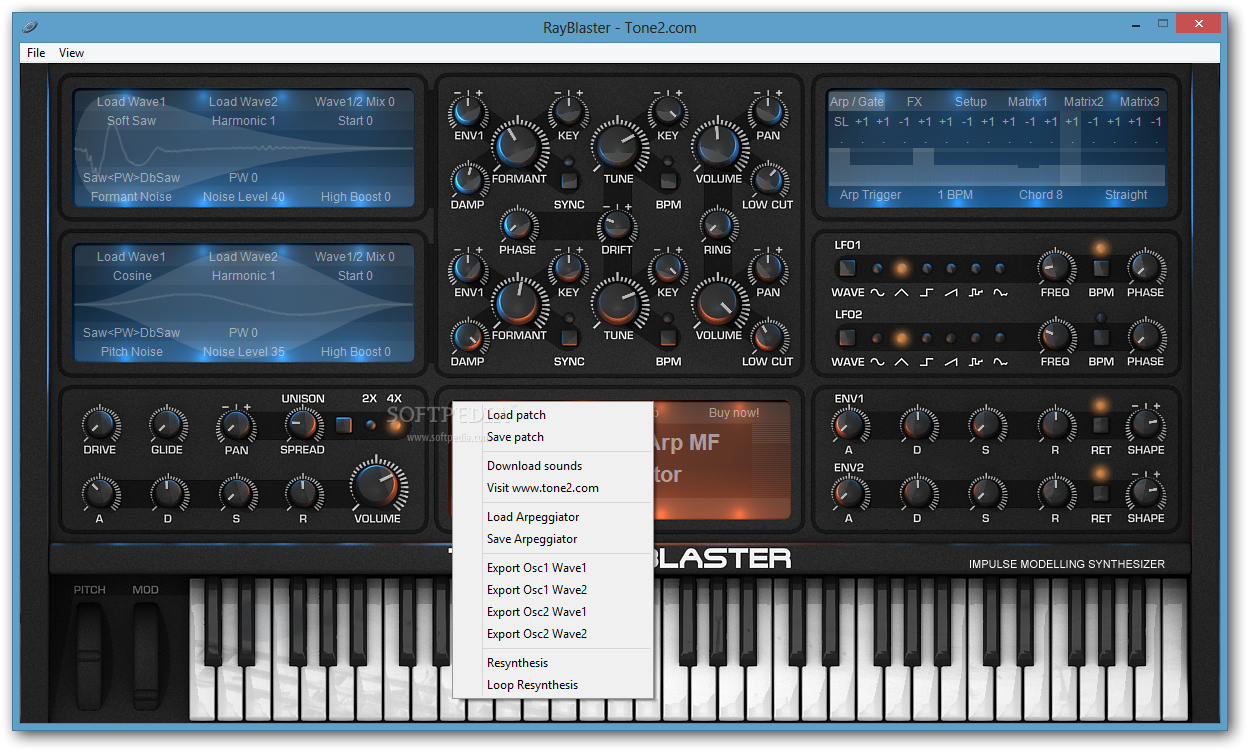The width and height of the screenshot is (1248, 751).
Task: Click the oscillator 1 Noise Level 40 value
Action: [243, 197]
